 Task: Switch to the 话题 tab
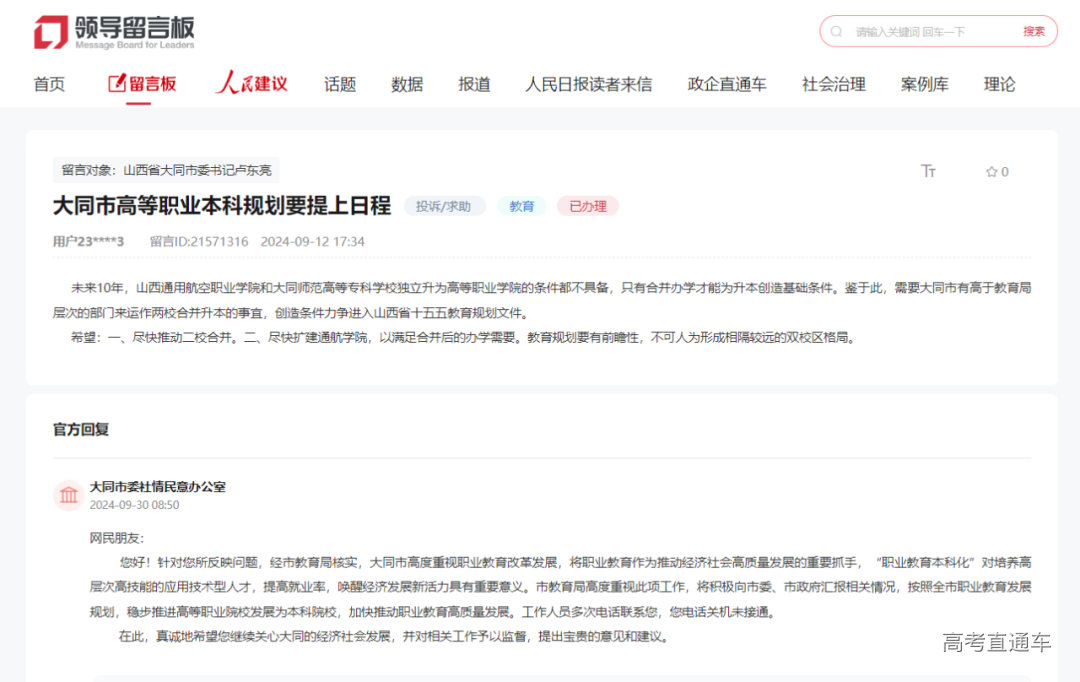tap(340, 85)
